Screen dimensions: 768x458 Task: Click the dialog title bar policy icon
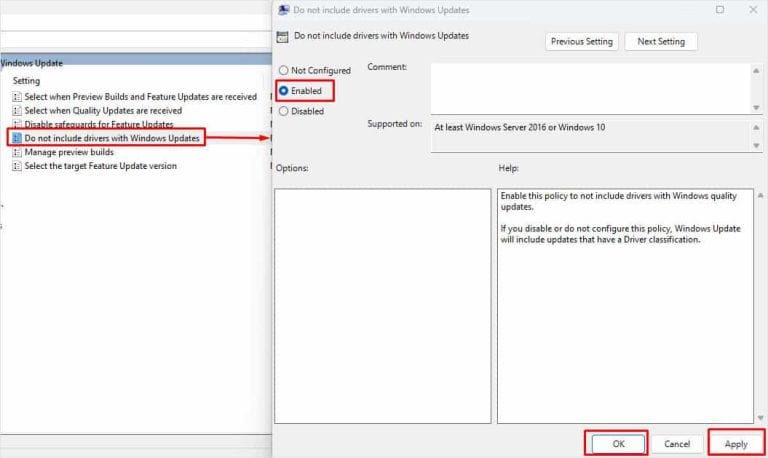(283, 10)
